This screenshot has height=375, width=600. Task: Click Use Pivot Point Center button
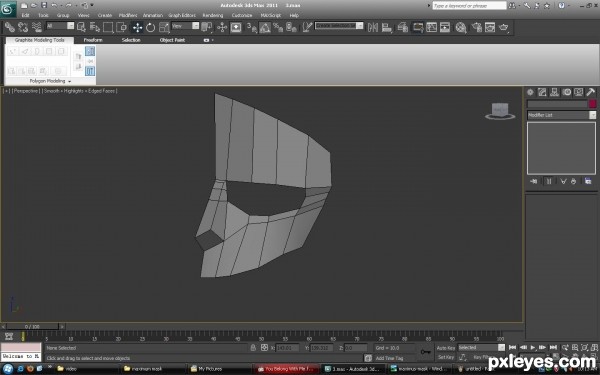pos(207,27)
